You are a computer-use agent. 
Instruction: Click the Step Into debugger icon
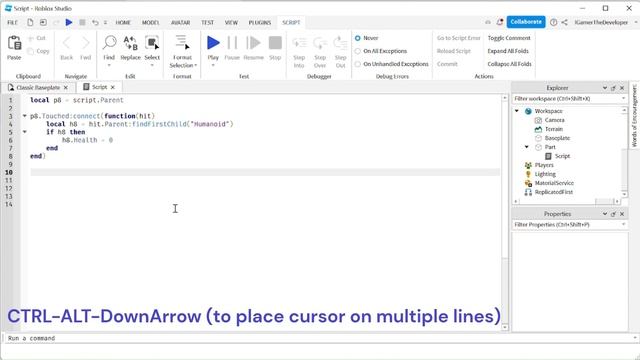(299, 43)
